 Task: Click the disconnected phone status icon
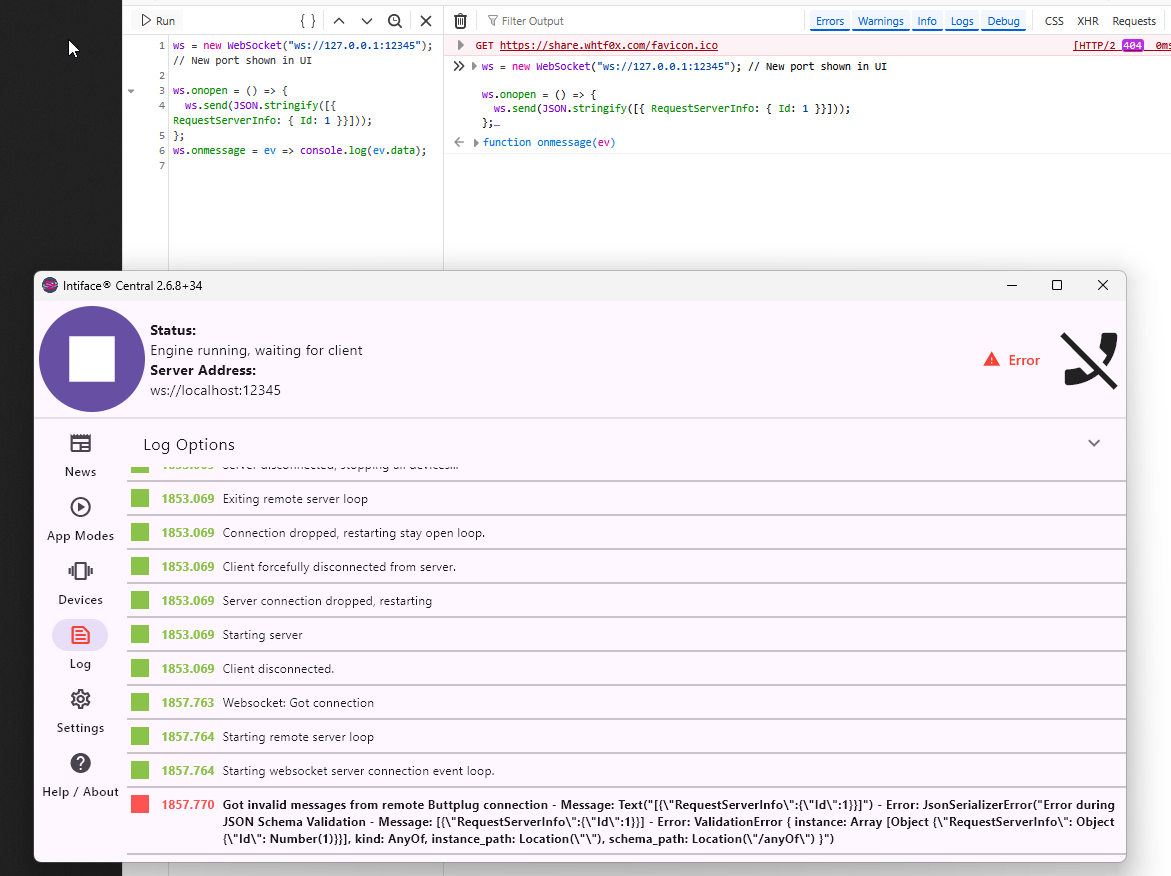click(x=1088, y=360)
